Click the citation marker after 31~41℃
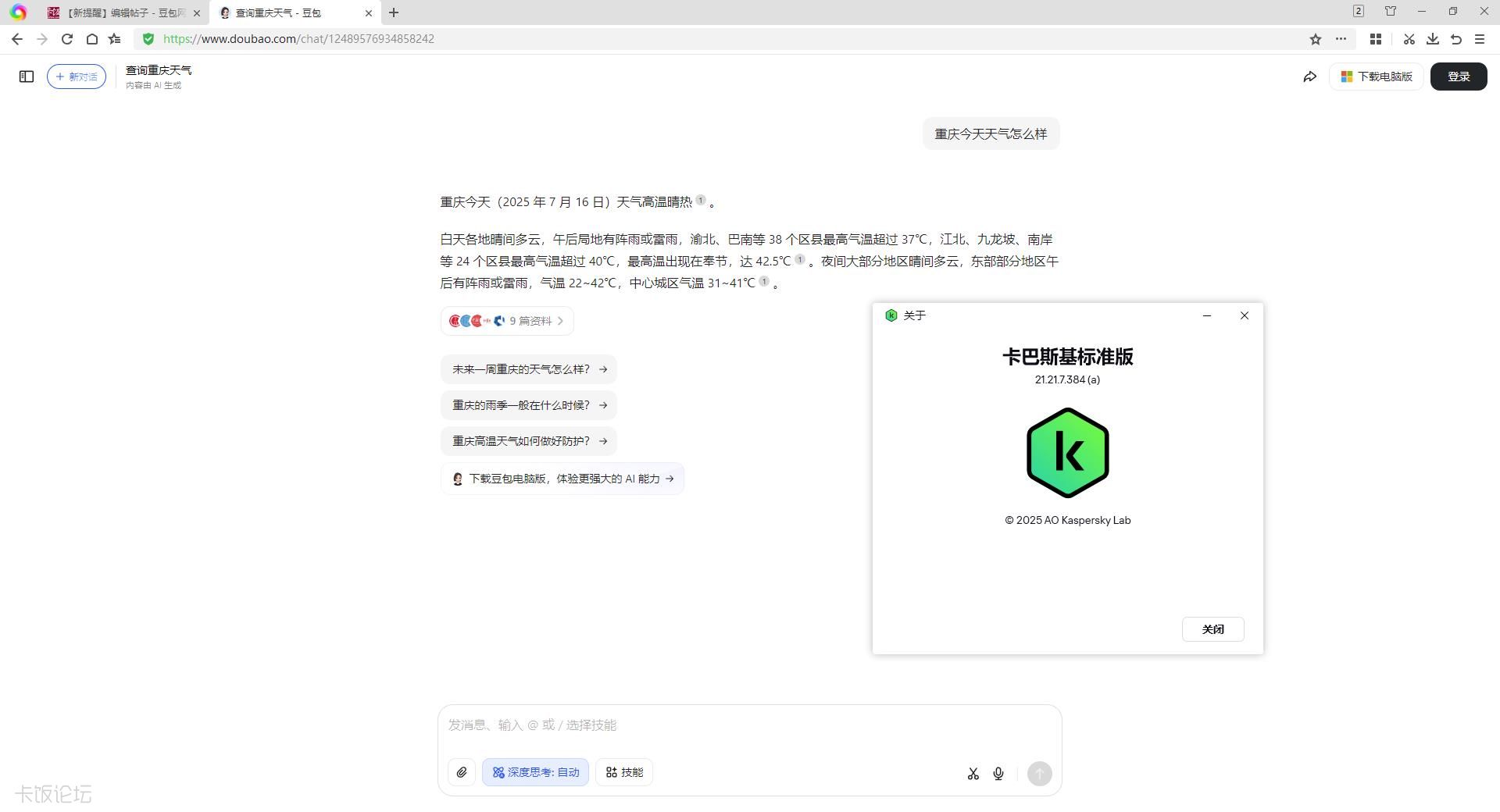The width and height of the screenshot is (1500, 812). [x=764, y=281]
